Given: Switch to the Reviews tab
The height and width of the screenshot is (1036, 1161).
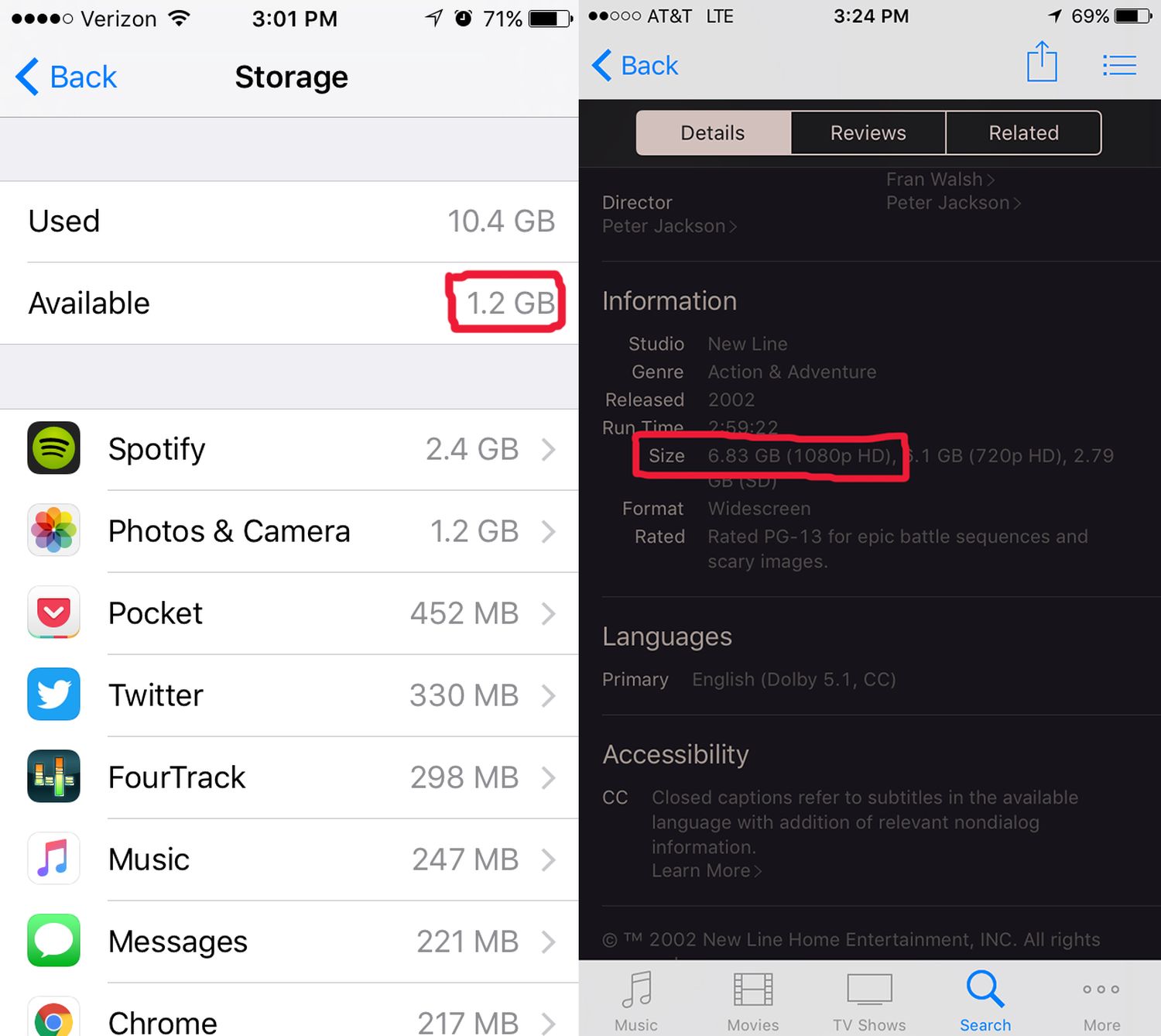Looking at the screenshot, I should (868, 132).
